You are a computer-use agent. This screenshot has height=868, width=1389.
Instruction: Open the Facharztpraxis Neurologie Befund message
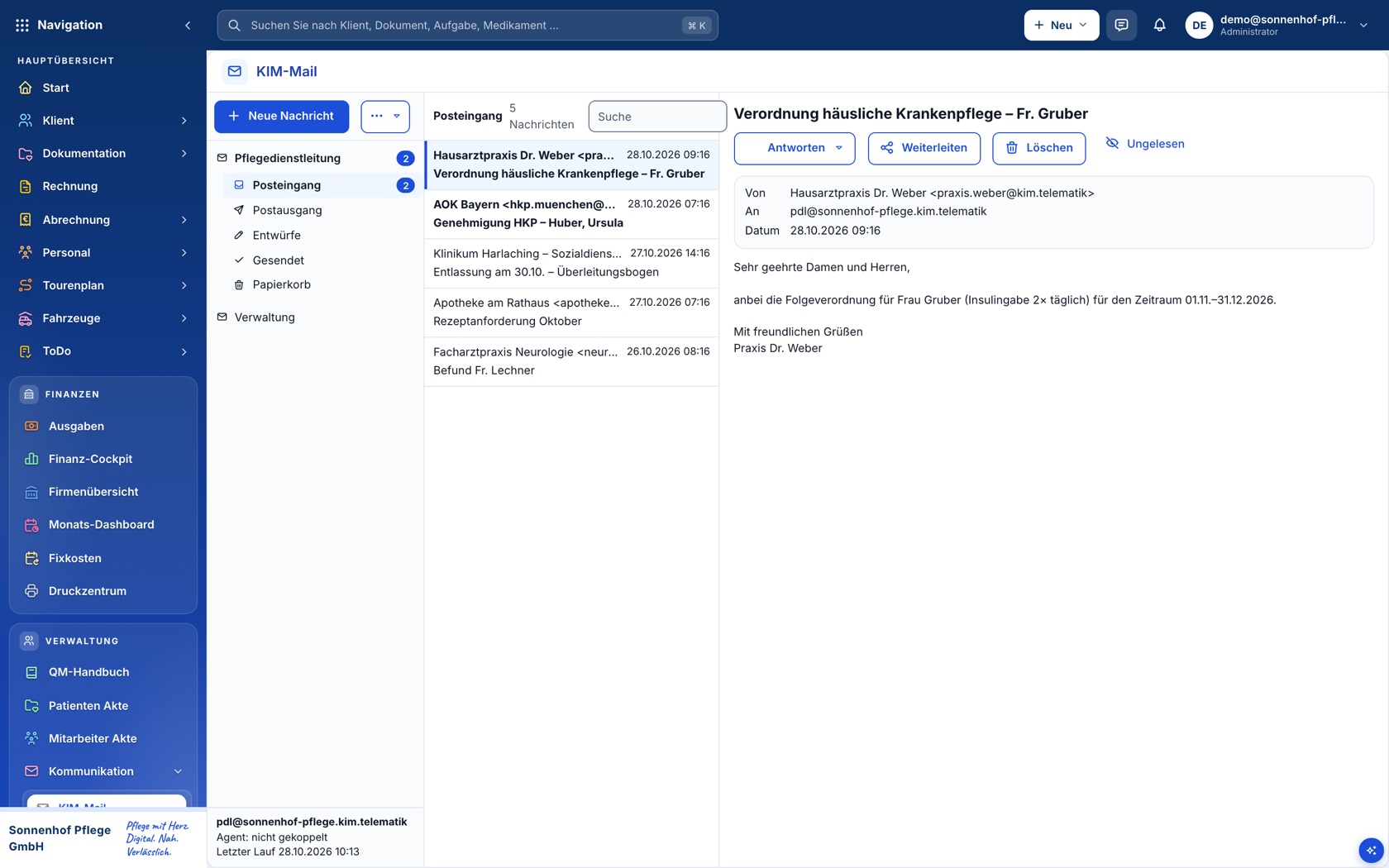(x=571, y=361)
